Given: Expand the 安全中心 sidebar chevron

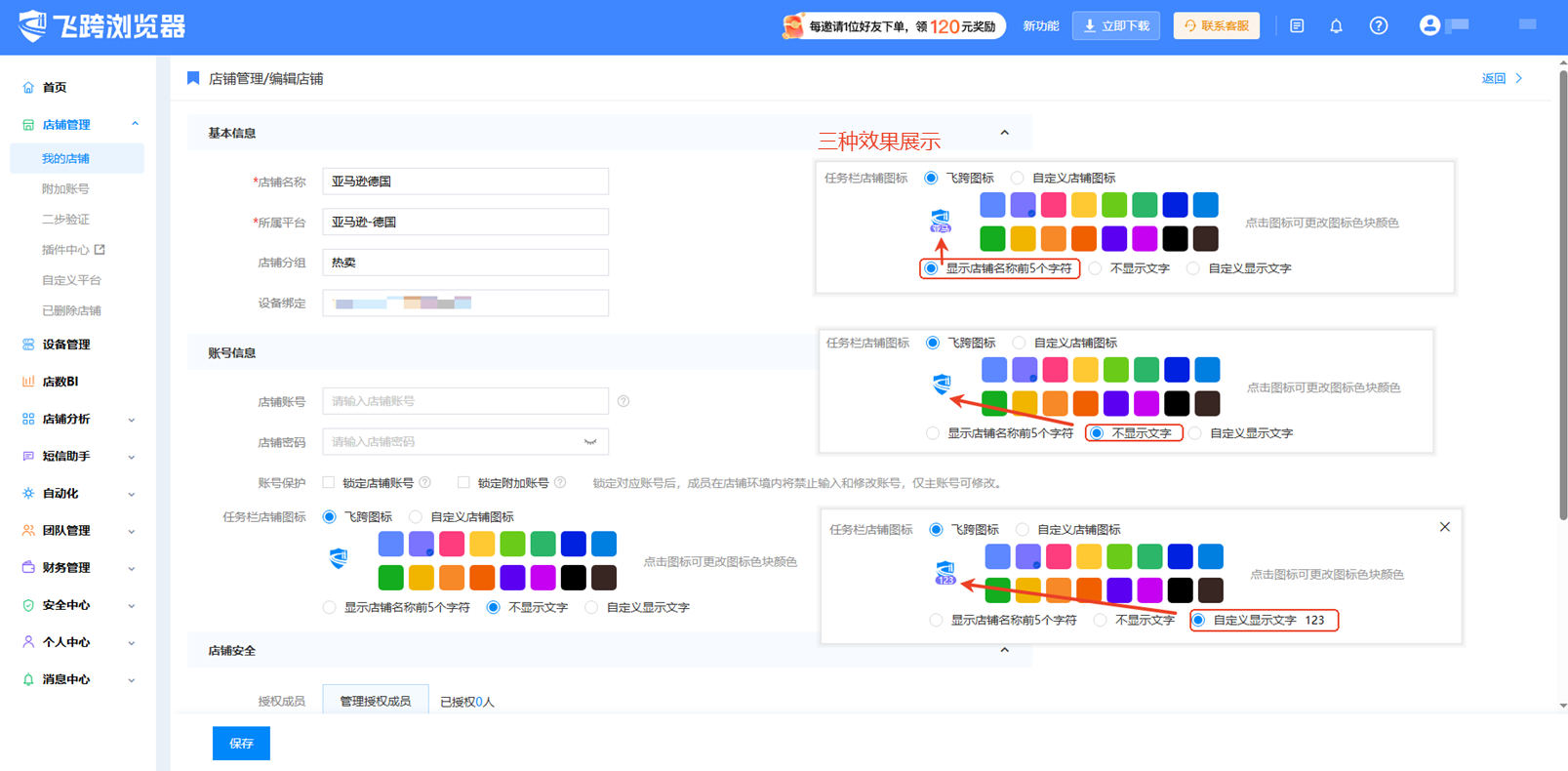Looking at the screenshot, I should 132,605.
